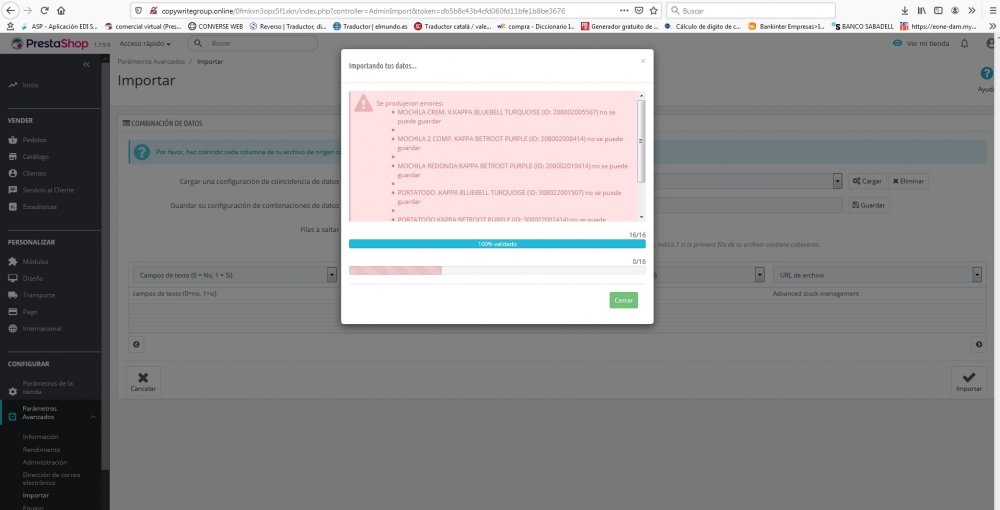Click the error list scrollbar
This screenshot has width=1000, height=510.
point(641,142)
